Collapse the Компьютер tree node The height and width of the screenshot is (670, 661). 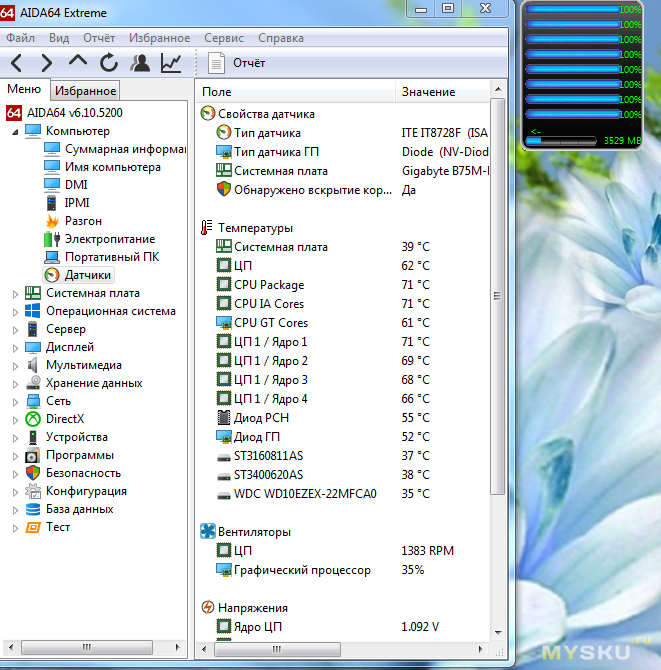(15, 131)
